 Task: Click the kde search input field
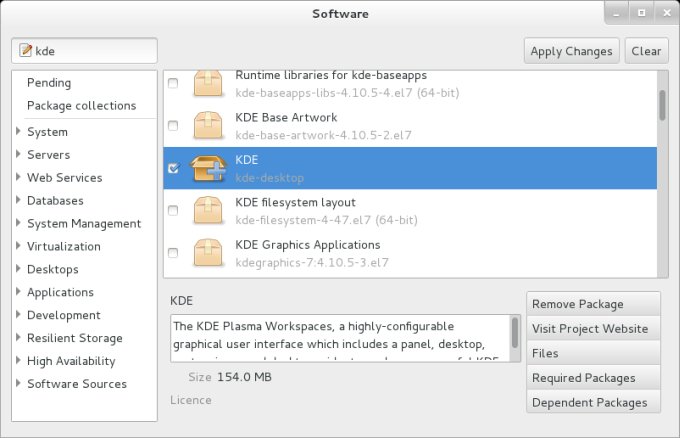click(x=85, y=51)
